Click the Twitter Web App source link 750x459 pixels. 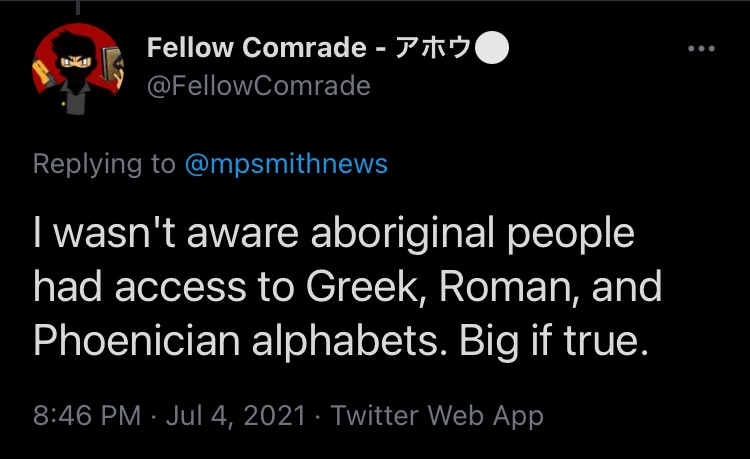(x=437, y=415)
